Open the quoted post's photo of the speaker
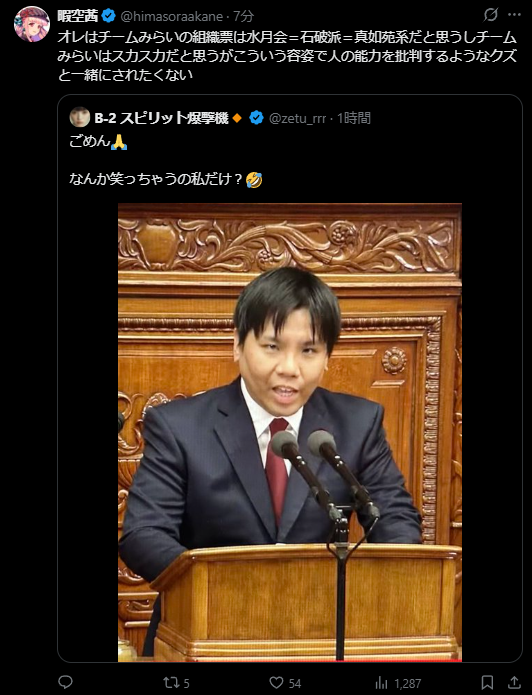The image size is (532, 695). click(290, 432)
